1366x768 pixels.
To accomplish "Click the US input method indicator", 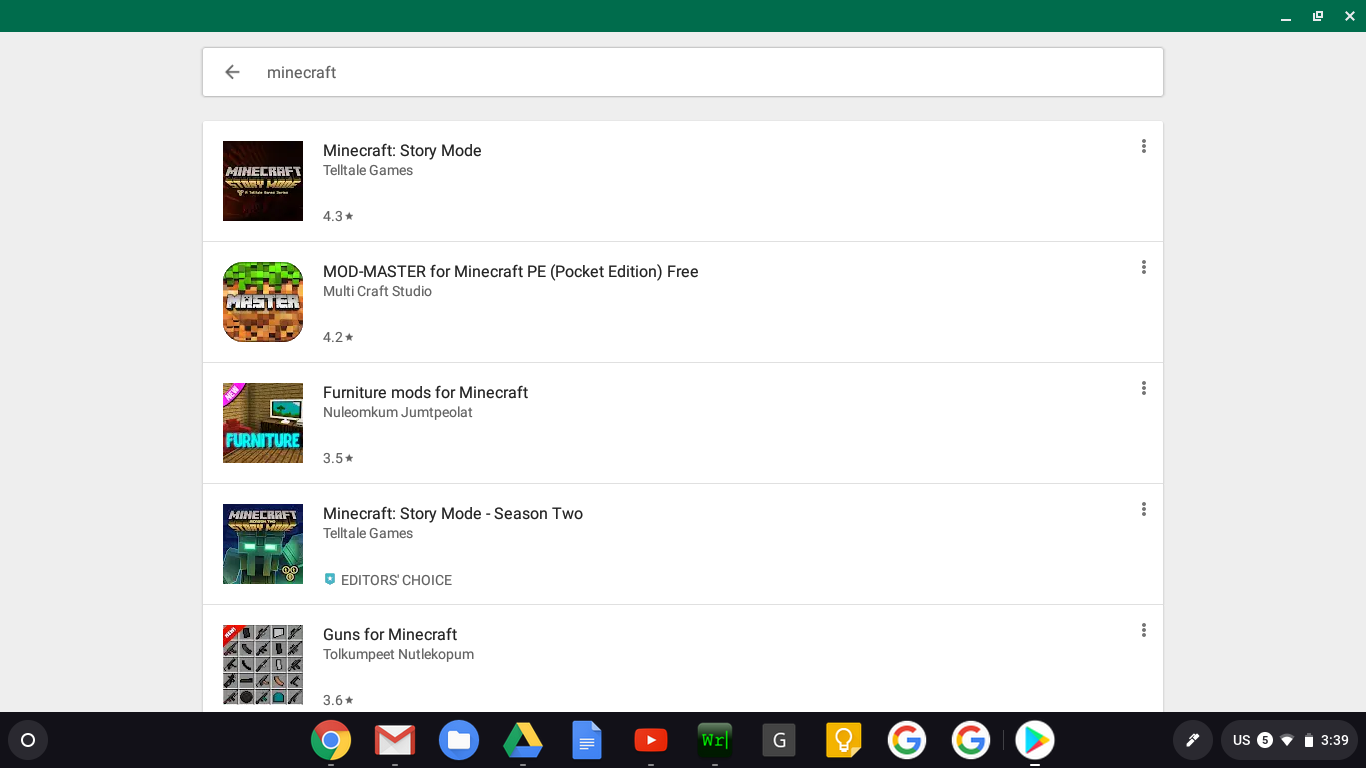I will [x=1242, y=740].
